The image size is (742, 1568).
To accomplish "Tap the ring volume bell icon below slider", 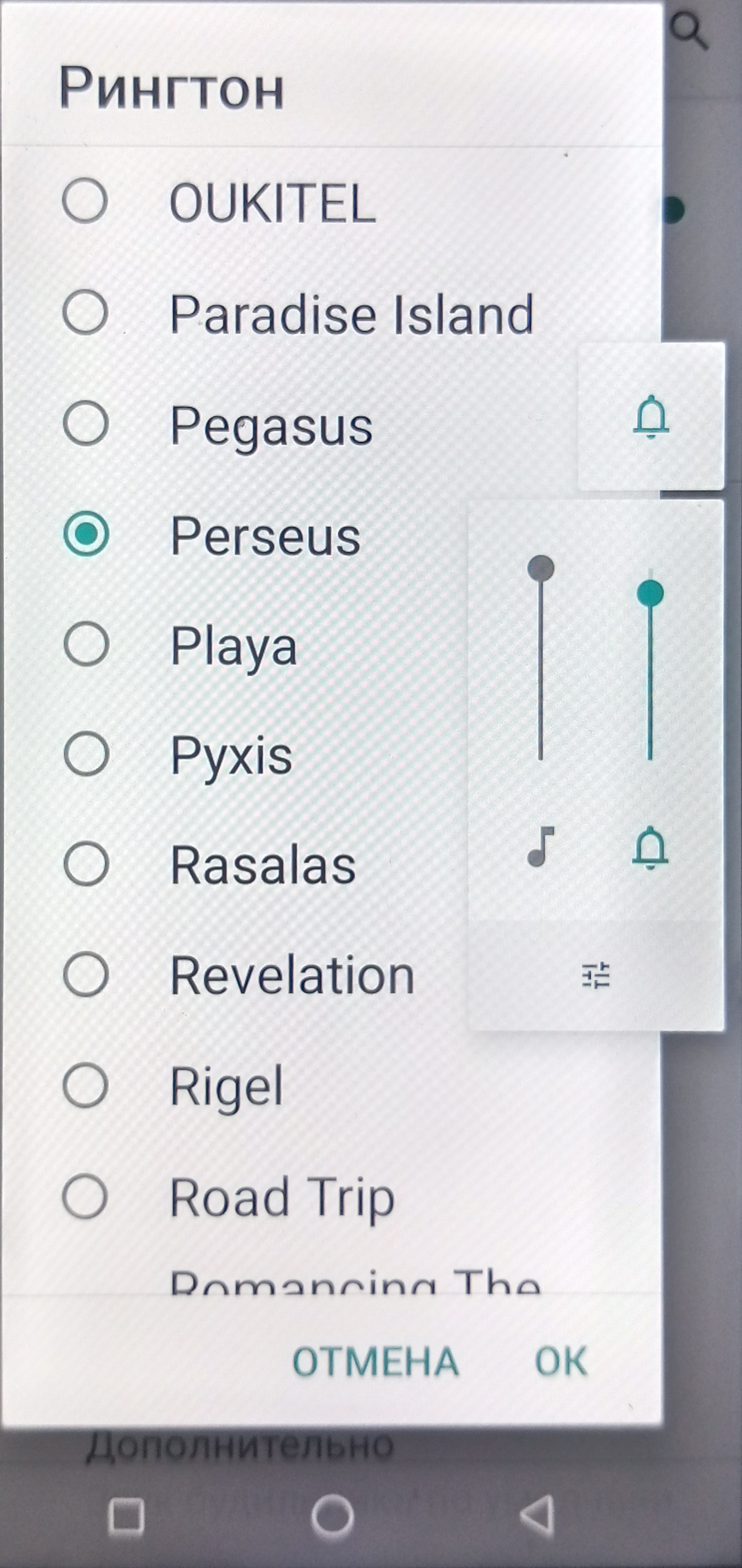I will point(650,848).
